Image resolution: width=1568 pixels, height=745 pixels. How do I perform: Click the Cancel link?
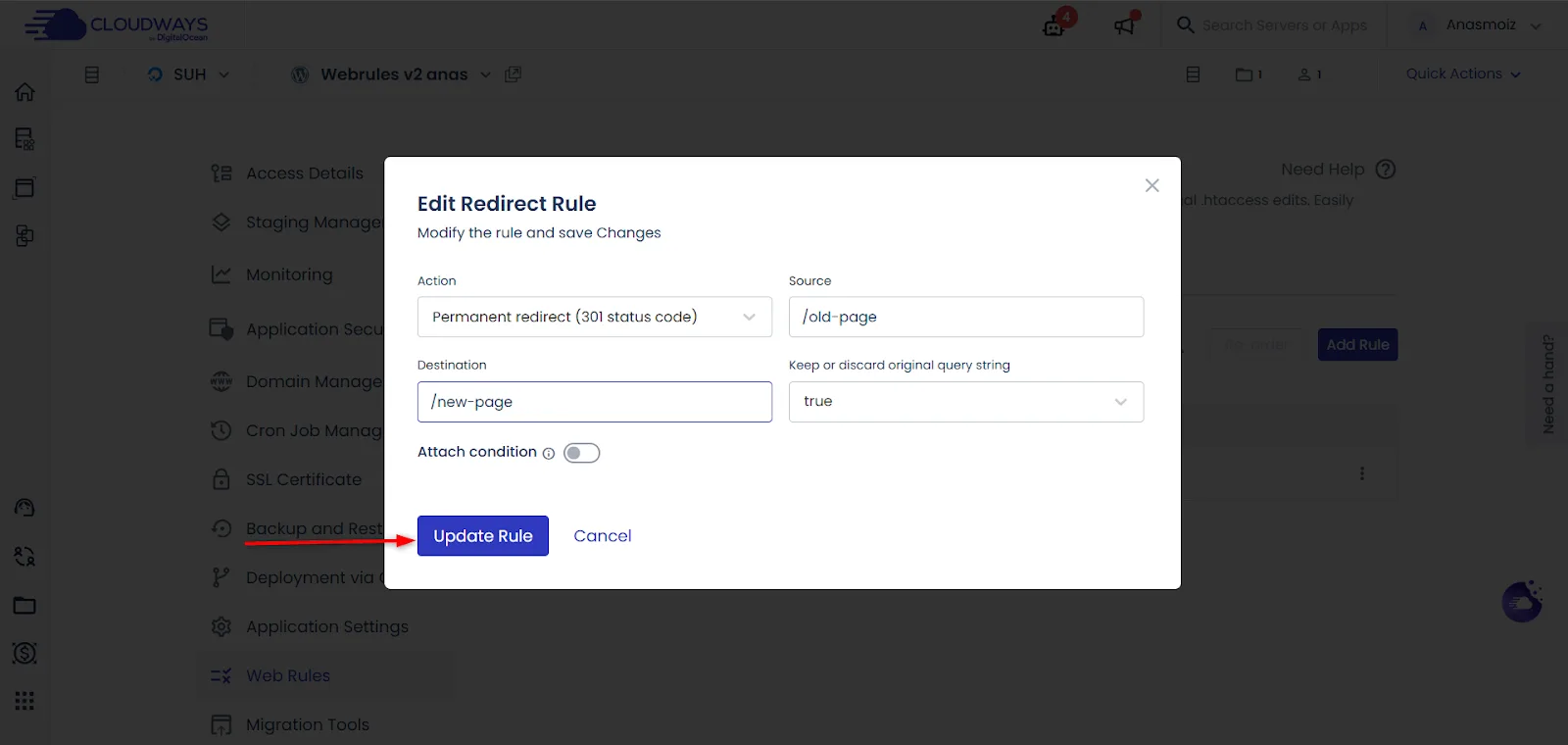[603, 536]
